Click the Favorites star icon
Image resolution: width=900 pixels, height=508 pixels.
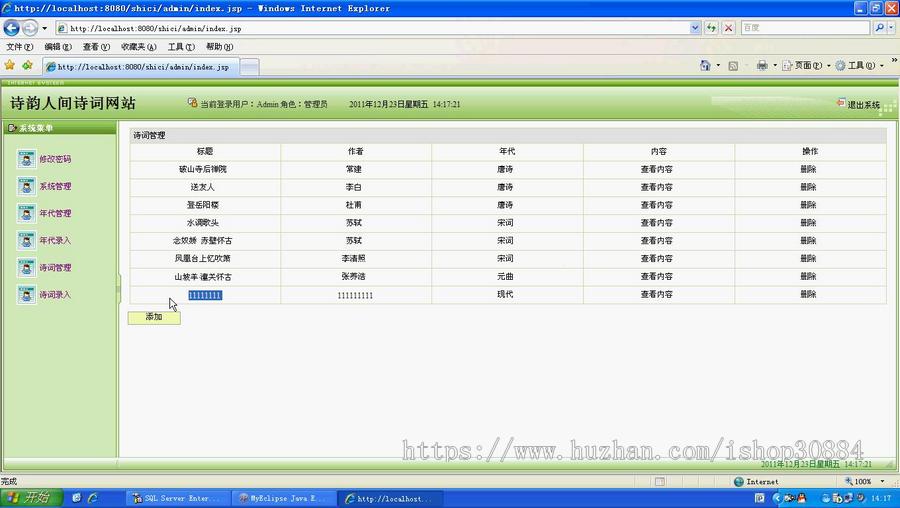(x=10, y=65)
